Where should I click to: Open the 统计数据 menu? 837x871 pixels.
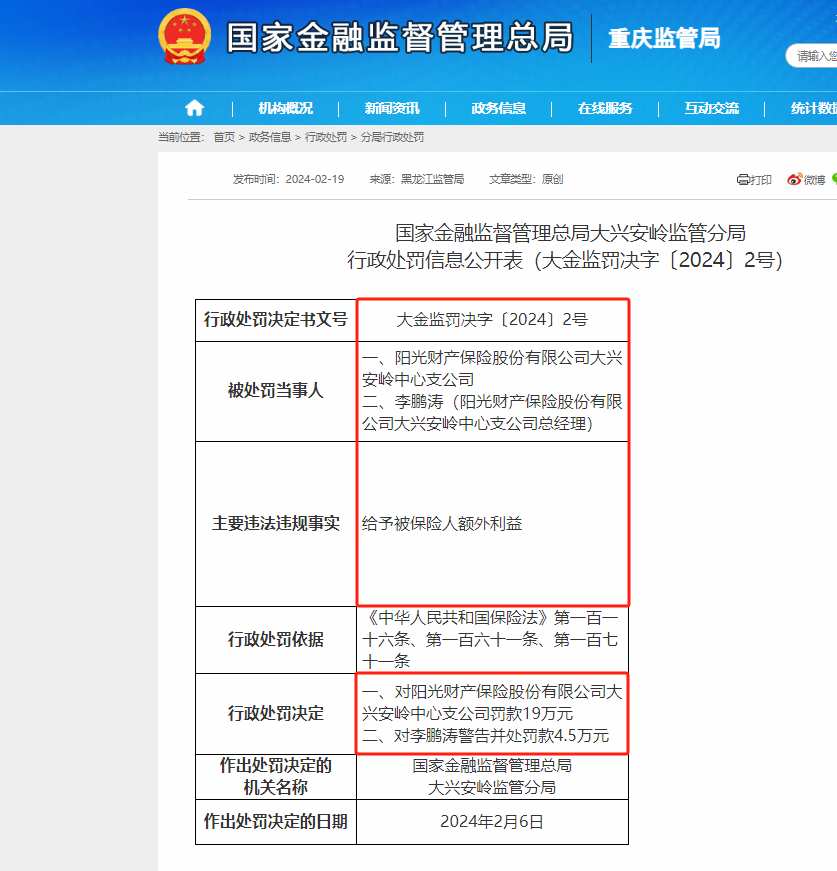coord(814,108)
